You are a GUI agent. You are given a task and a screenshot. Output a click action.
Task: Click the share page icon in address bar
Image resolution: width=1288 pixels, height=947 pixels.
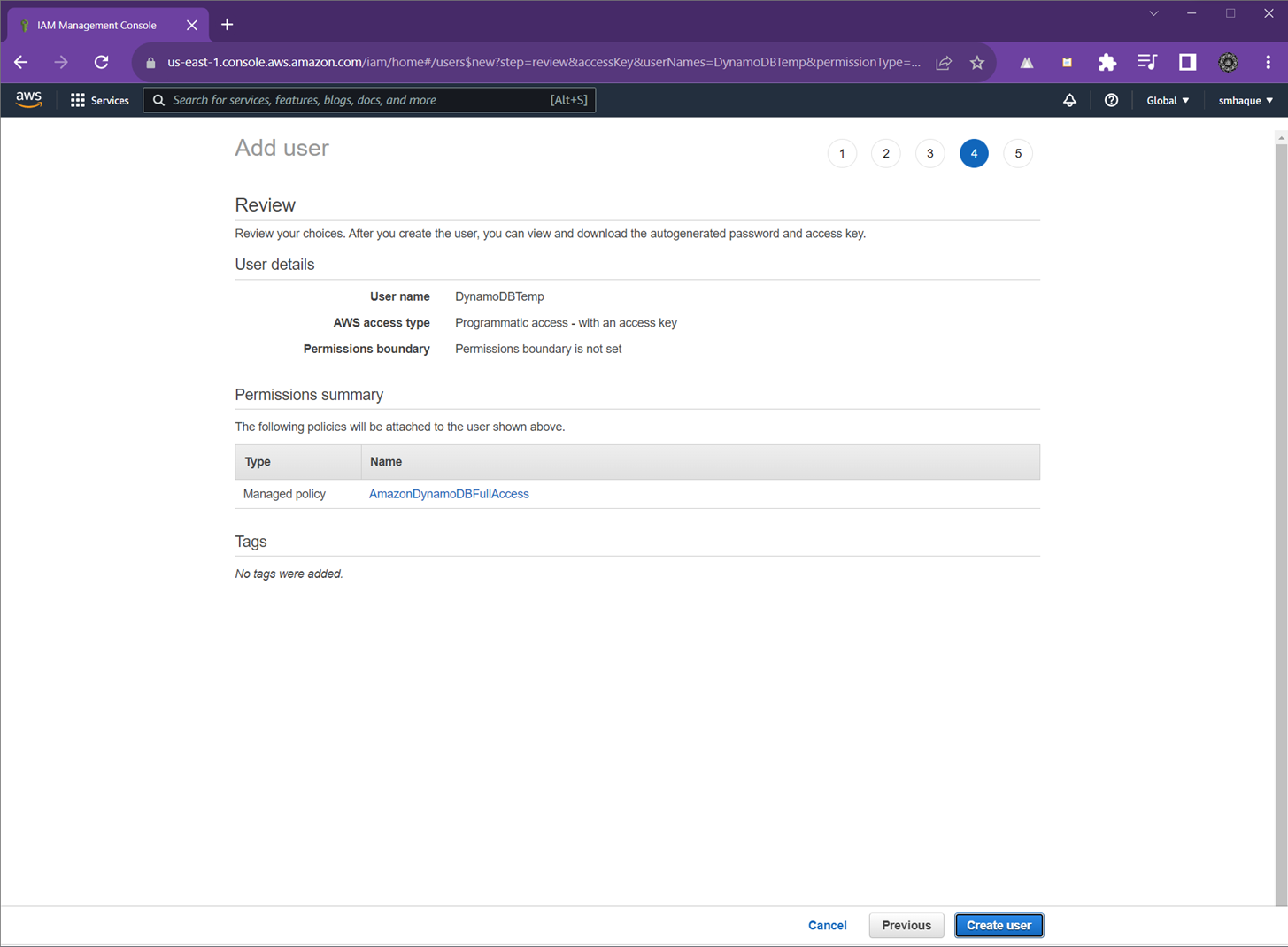click(944, 63)
